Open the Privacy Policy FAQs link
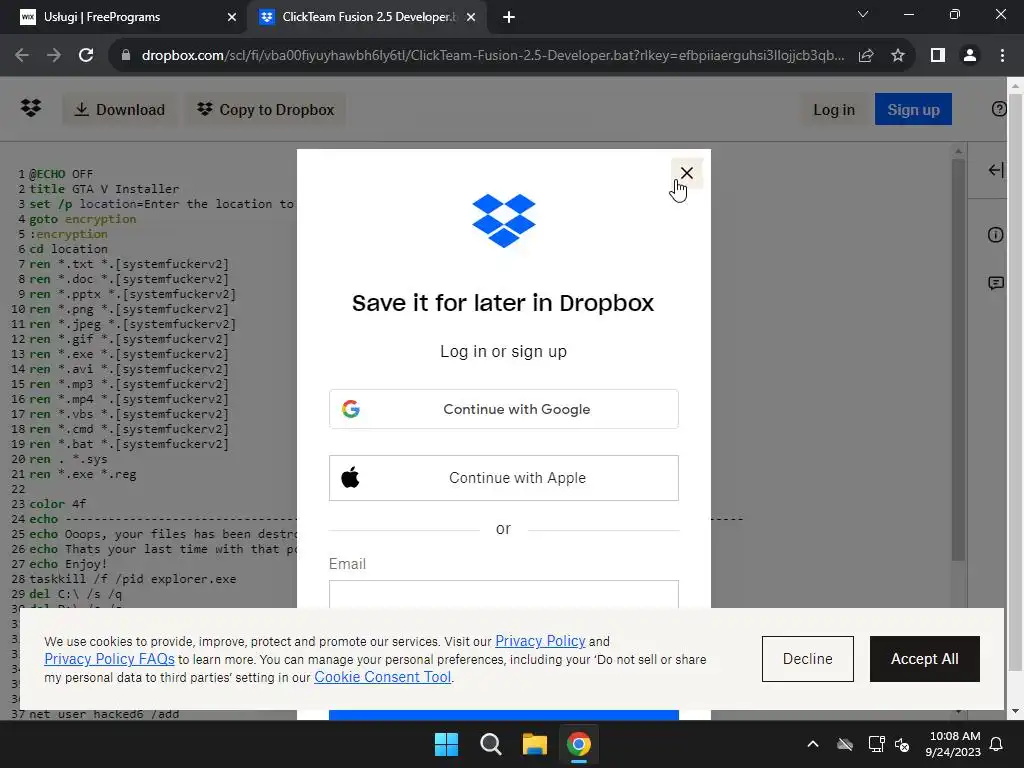 [109, 659]
